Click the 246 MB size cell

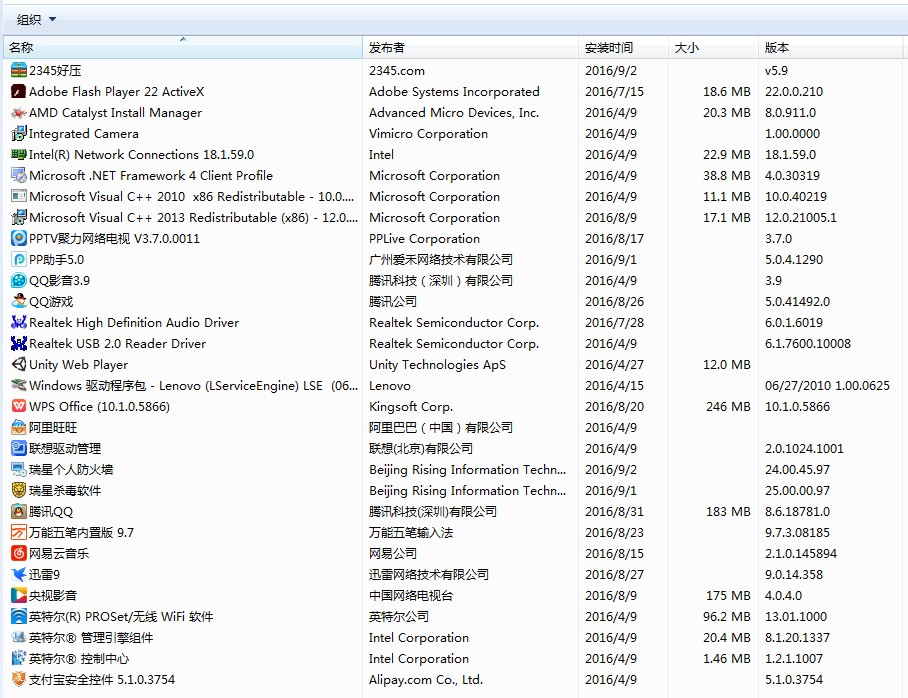point(728,407)
